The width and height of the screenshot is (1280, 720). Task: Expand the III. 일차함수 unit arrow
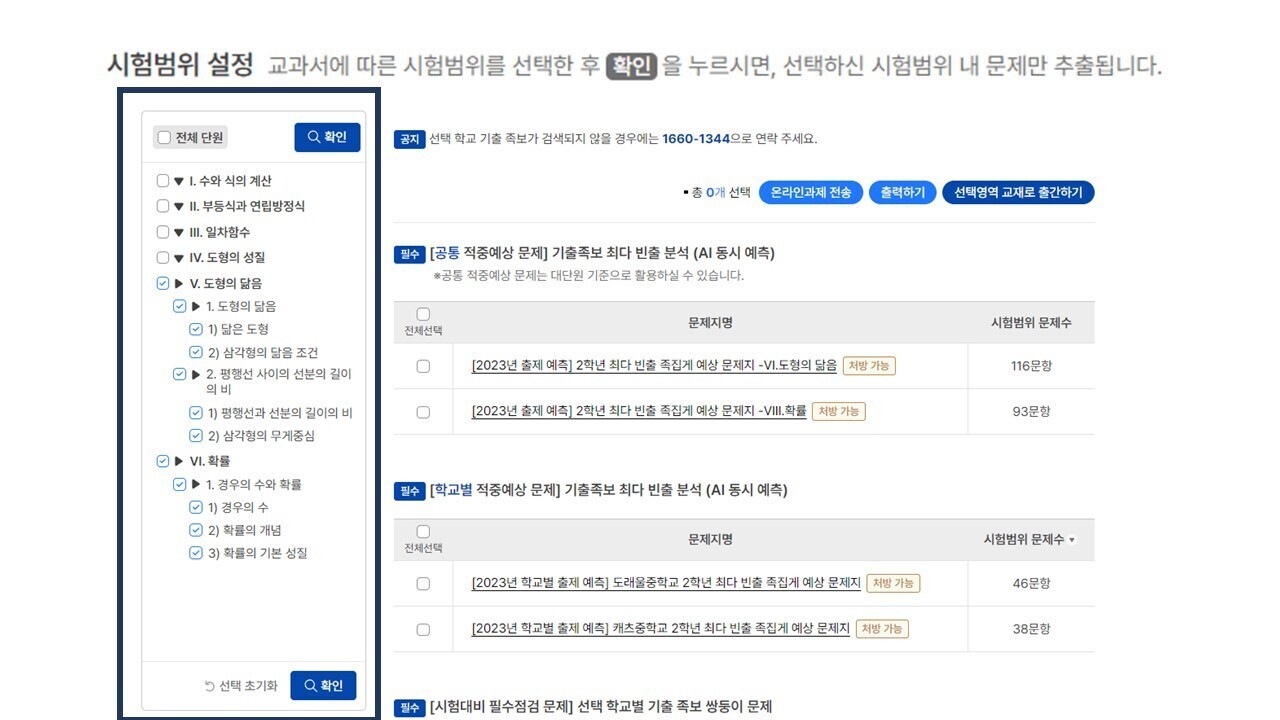pos(179,232)
